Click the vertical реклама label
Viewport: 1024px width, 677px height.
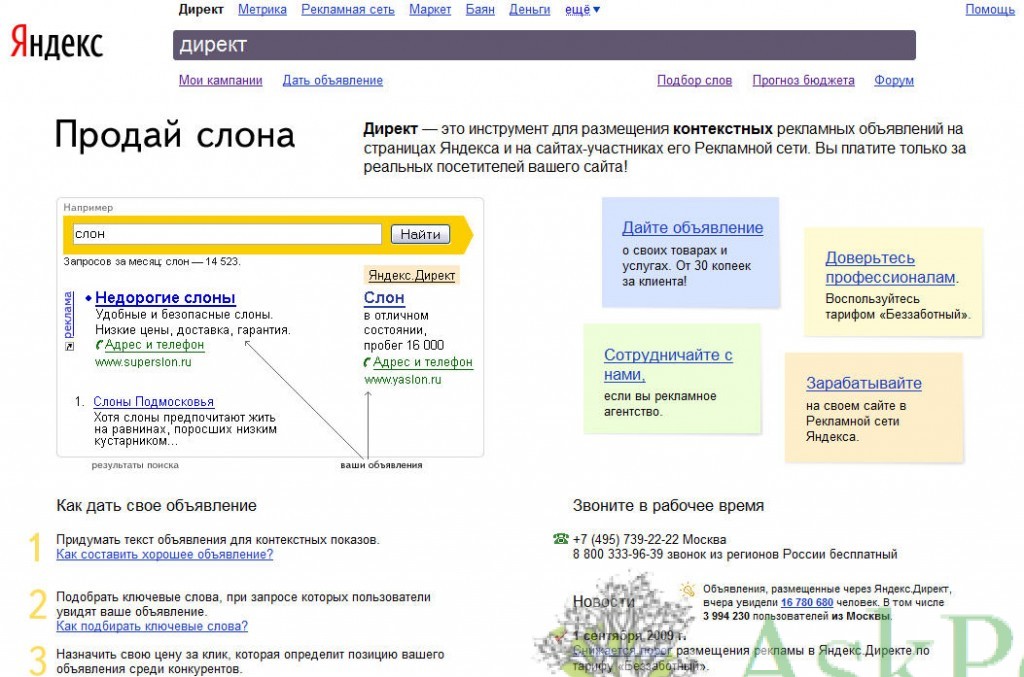coord(69,315)
